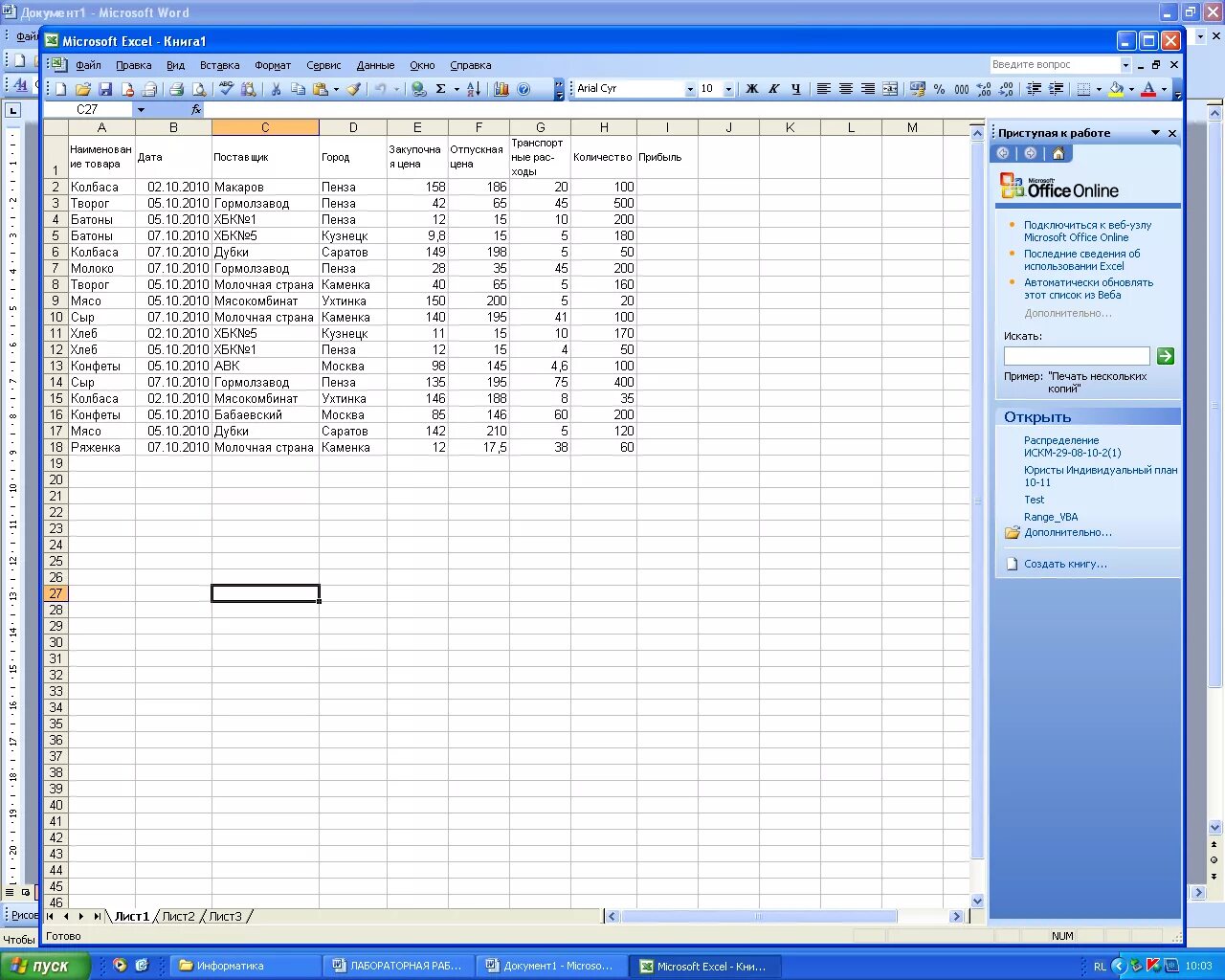Open the AutoSum functions arrow

(x=456, y=89)
